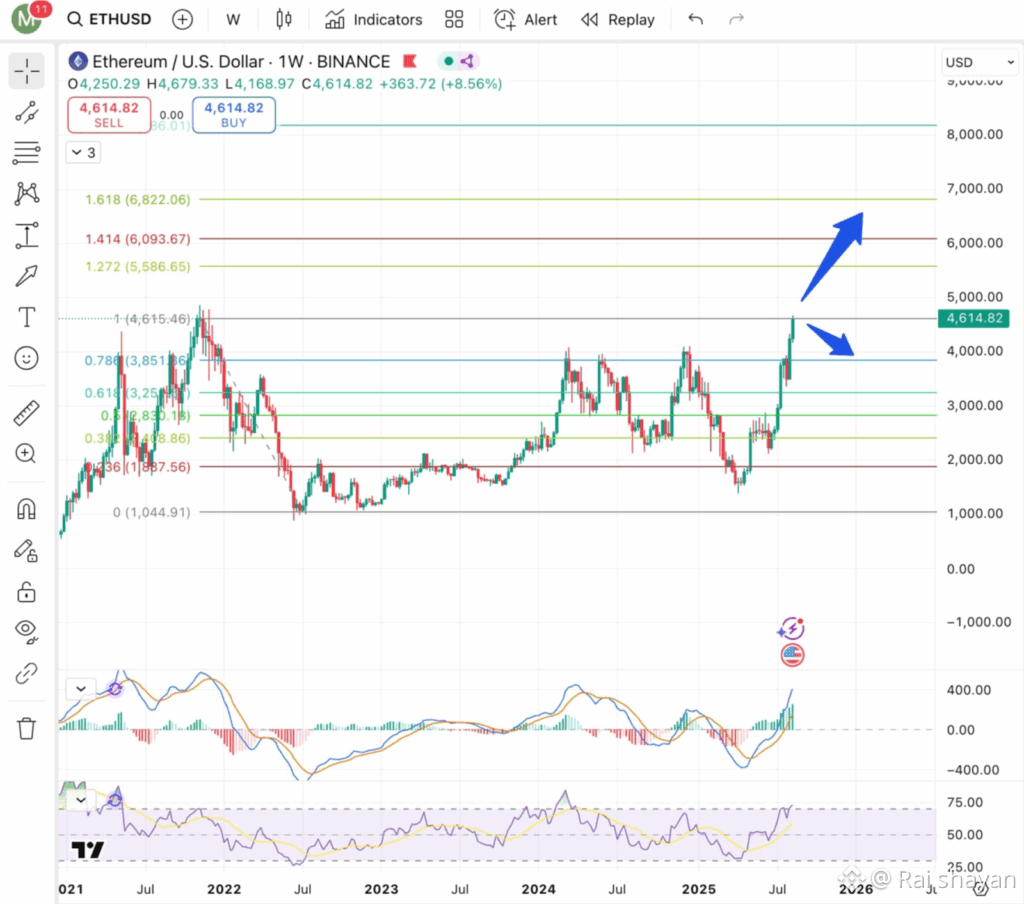The image size is (1024, 904).
Task: Open the USD currency dropdown
Action: click(x=980, y=63)
